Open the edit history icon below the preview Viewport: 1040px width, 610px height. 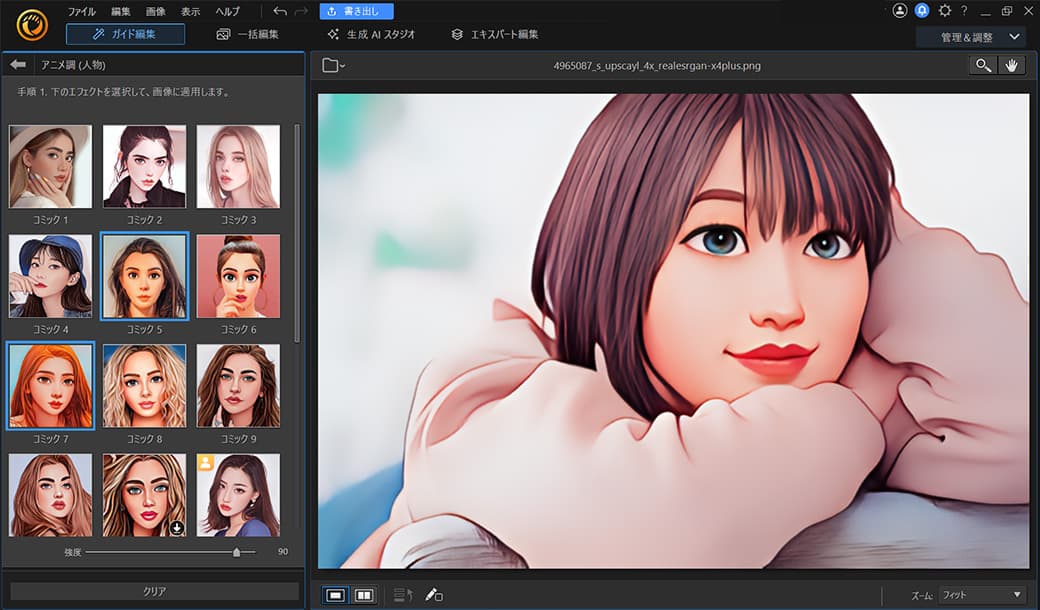pos(404,595)
